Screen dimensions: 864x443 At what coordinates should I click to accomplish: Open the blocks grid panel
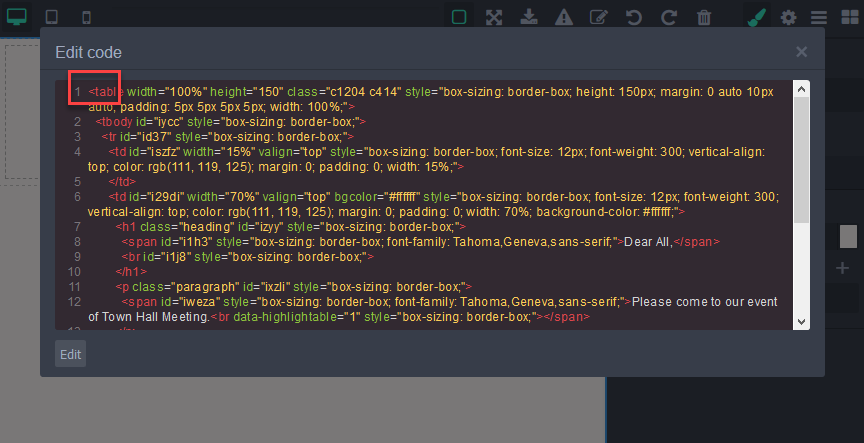(850, 17)
